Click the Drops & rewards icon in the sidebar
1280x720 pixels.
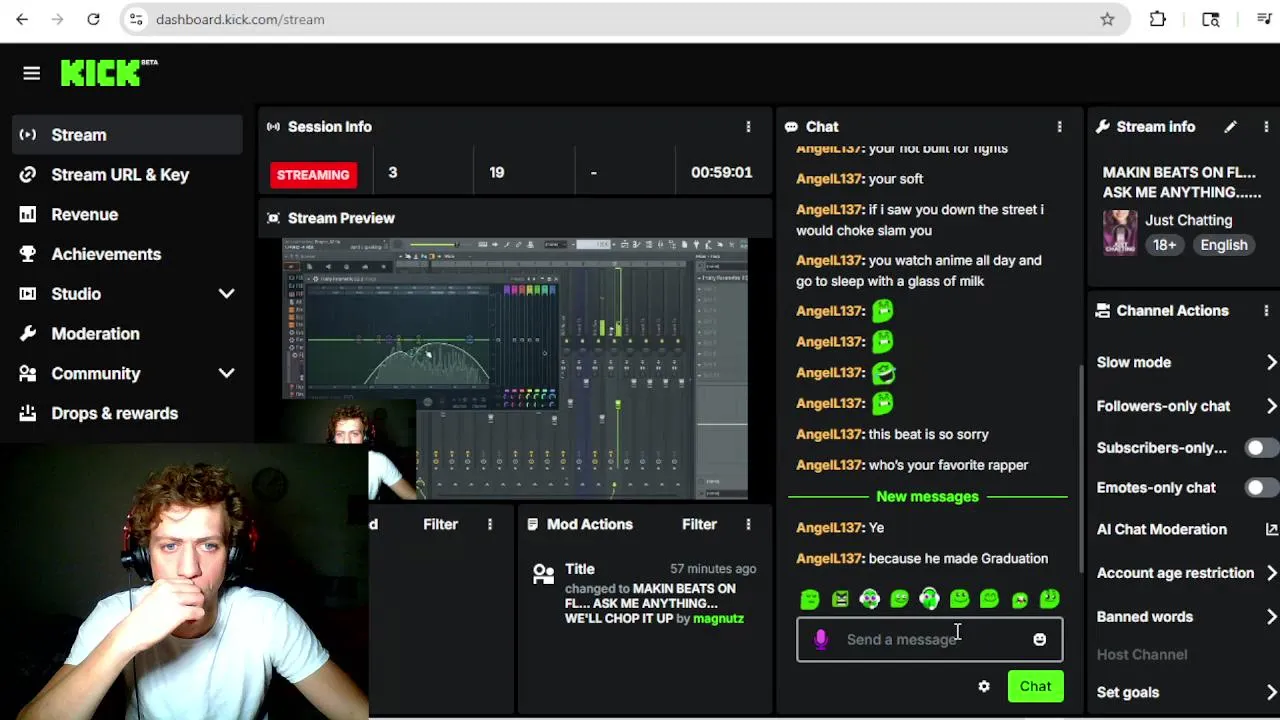click(28, 413)
